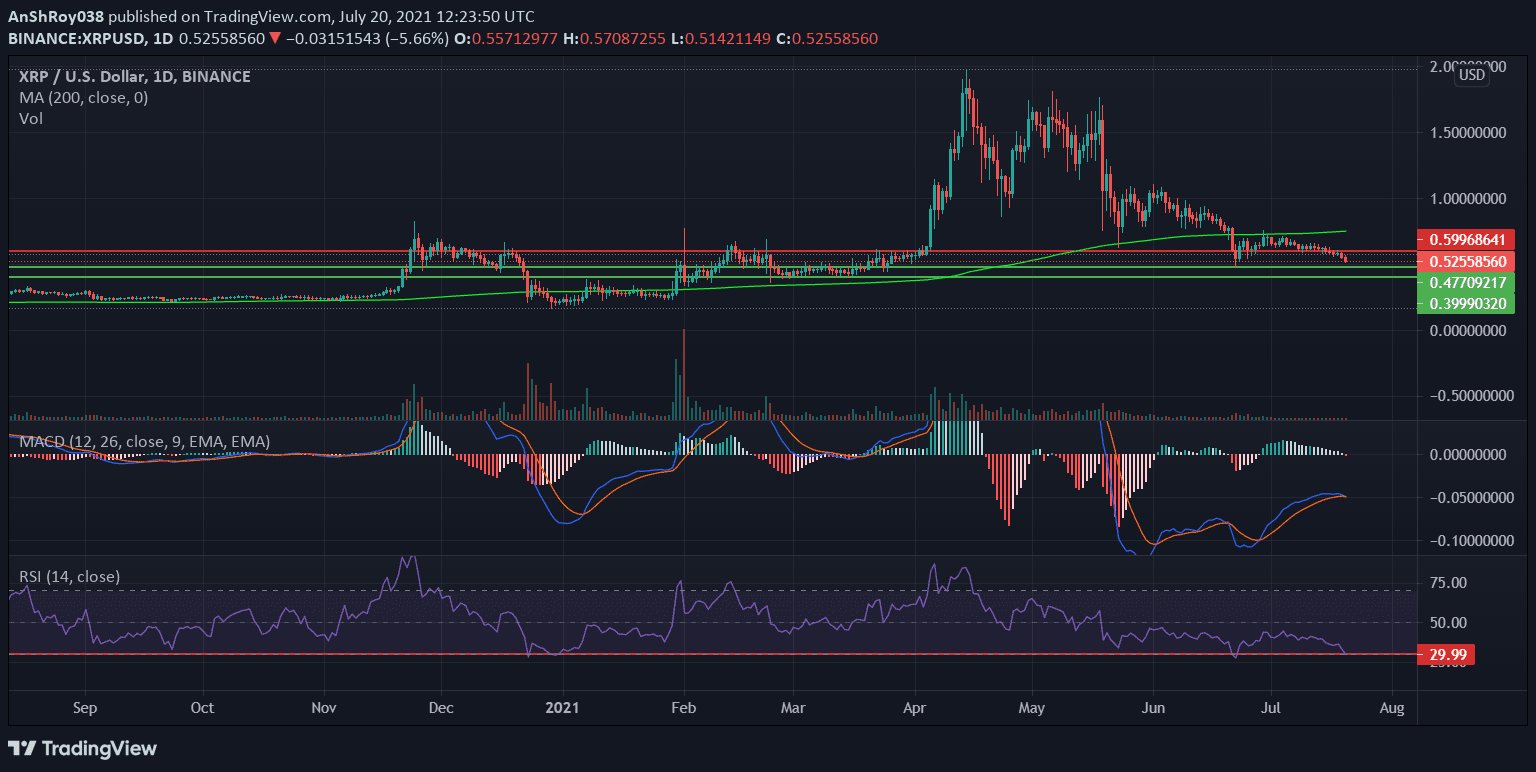Click the 2021 label on the time axis

tap(563, 707)
